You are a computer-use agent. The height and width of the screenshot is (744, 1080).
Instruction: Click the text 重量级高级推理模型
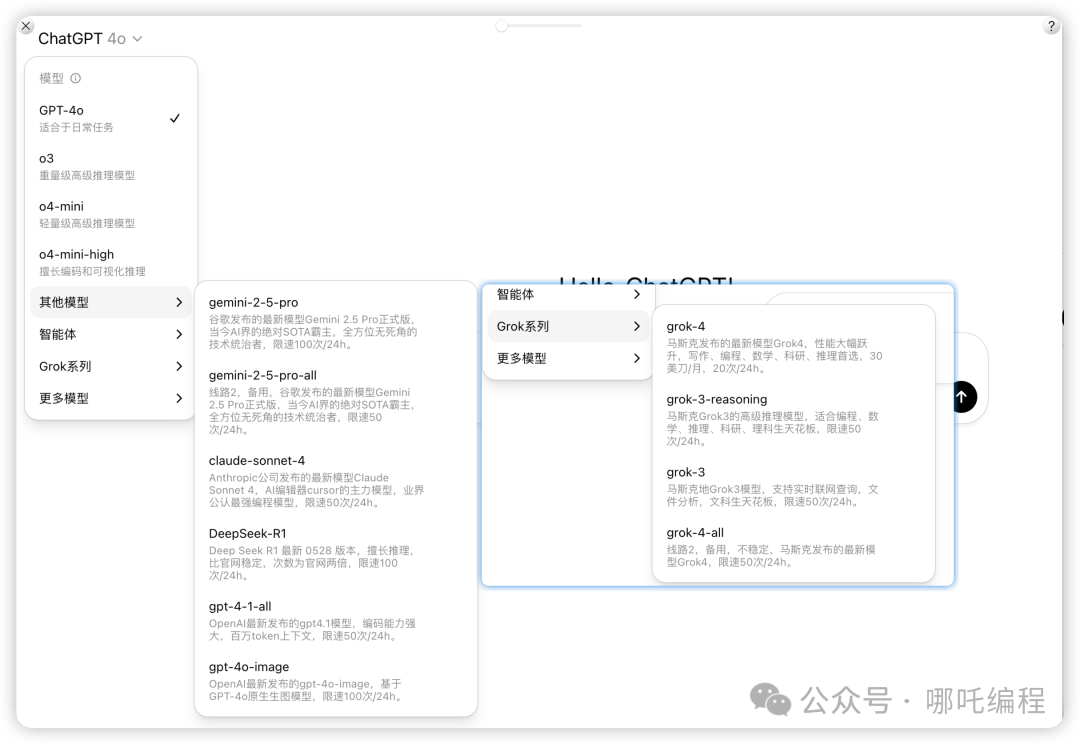point(87,176)
